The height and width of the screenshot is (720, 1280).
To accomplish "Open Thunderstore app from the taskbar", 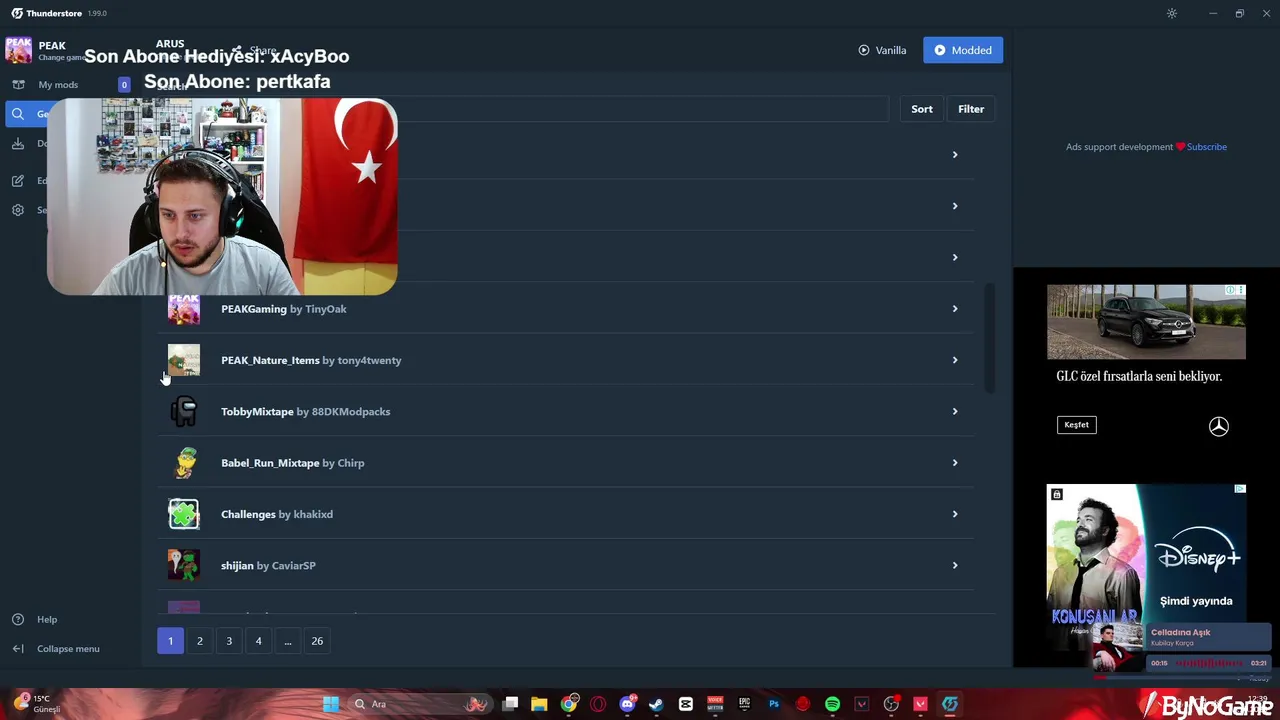I will coord(950,704).
